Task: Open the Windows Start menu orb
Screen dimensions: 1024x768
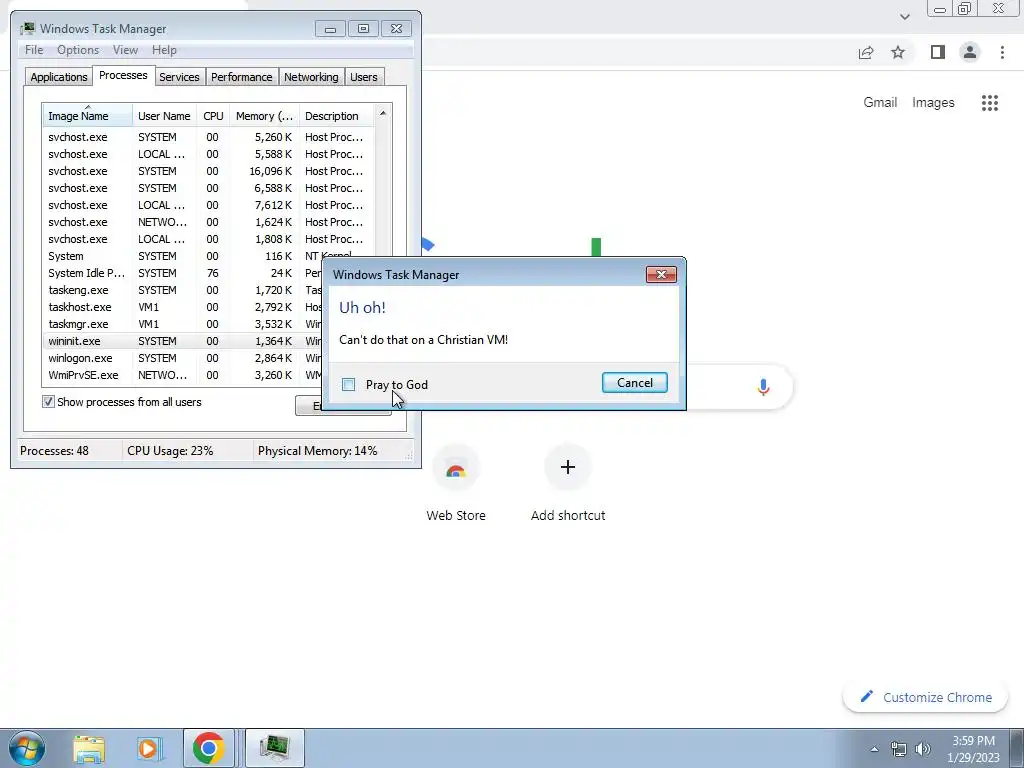Action: (26, 748)
